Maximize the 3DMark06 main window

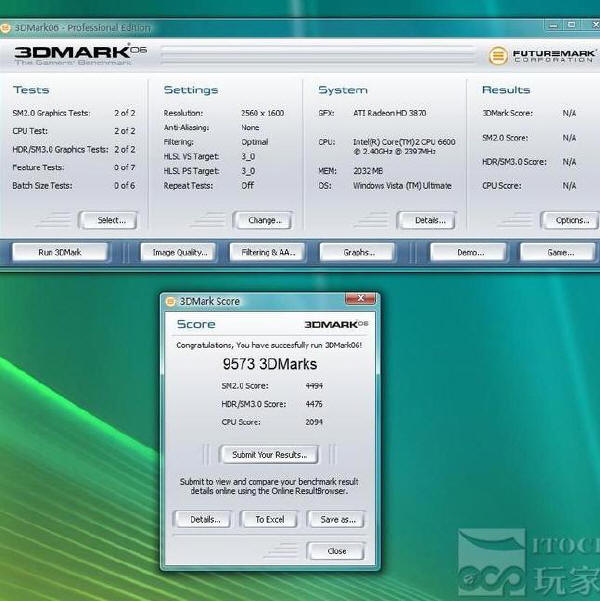pyautogui.click(x=571, y=26)
